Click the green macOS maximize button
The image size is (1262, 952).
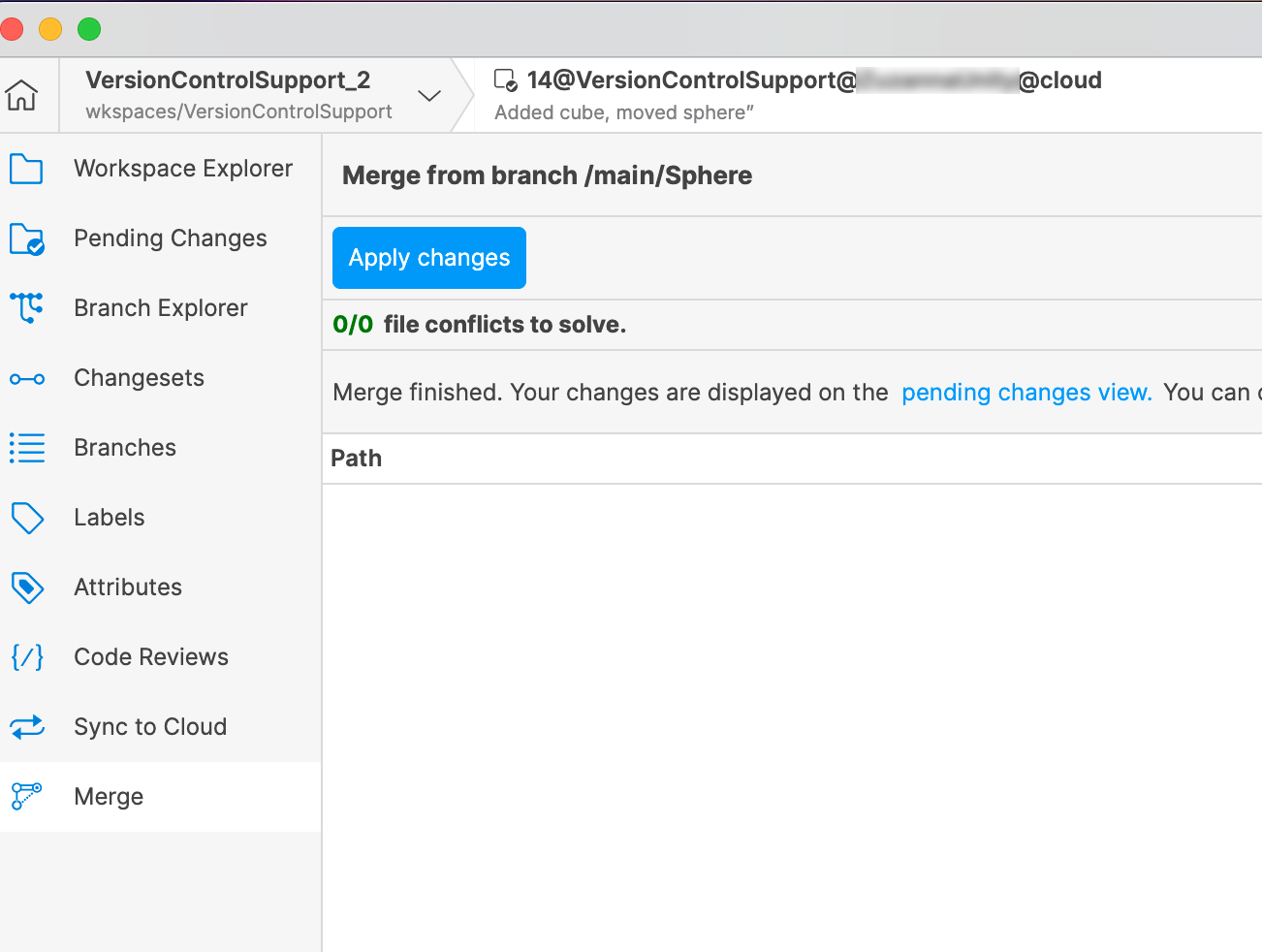coord(89,29)
